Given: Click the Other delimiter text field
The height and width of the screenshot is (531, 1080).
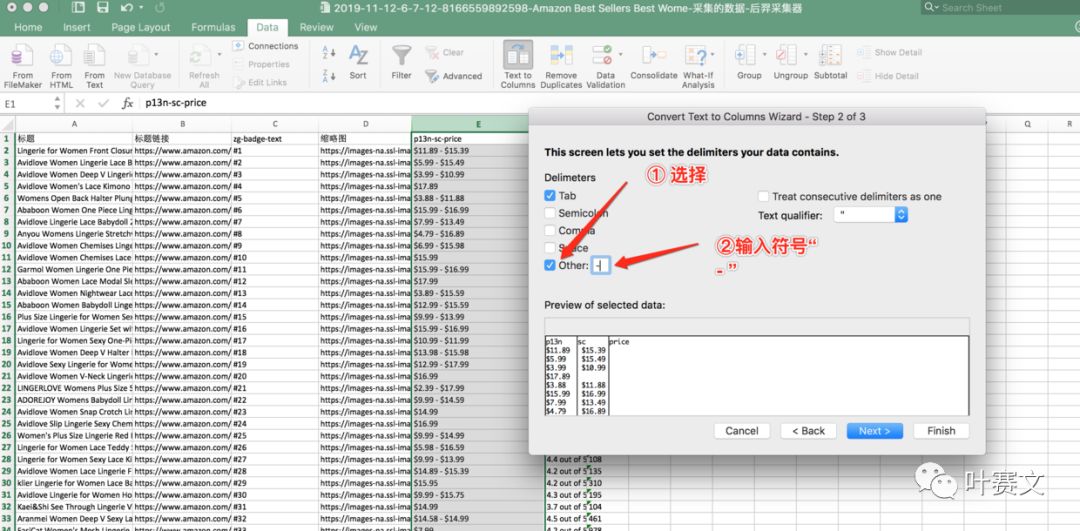Looking at the screenshot, I should pyautogui.click(x=600, y=265).
